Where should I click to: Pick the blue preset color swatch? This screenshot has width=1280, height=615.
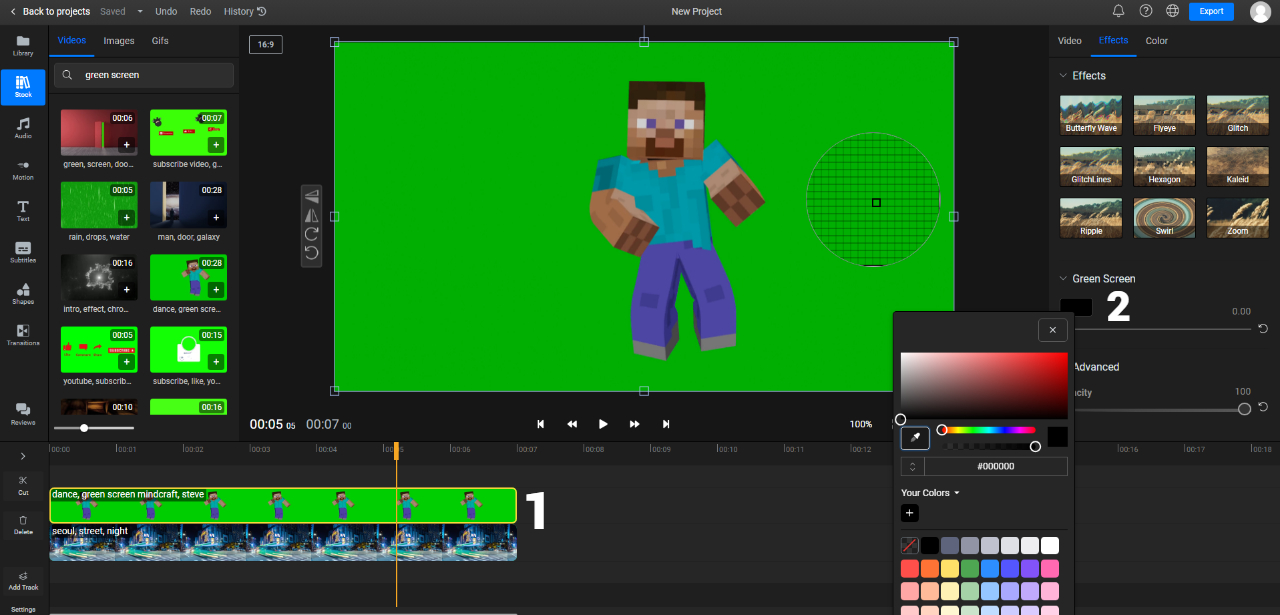click(x=989, y=568)
